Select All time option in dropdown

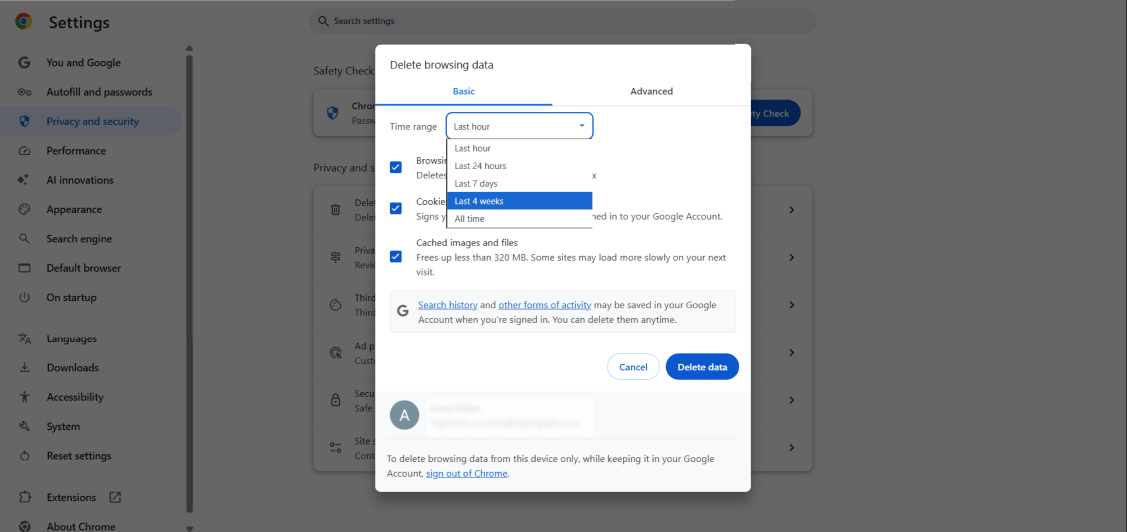[x=520, y=219]
